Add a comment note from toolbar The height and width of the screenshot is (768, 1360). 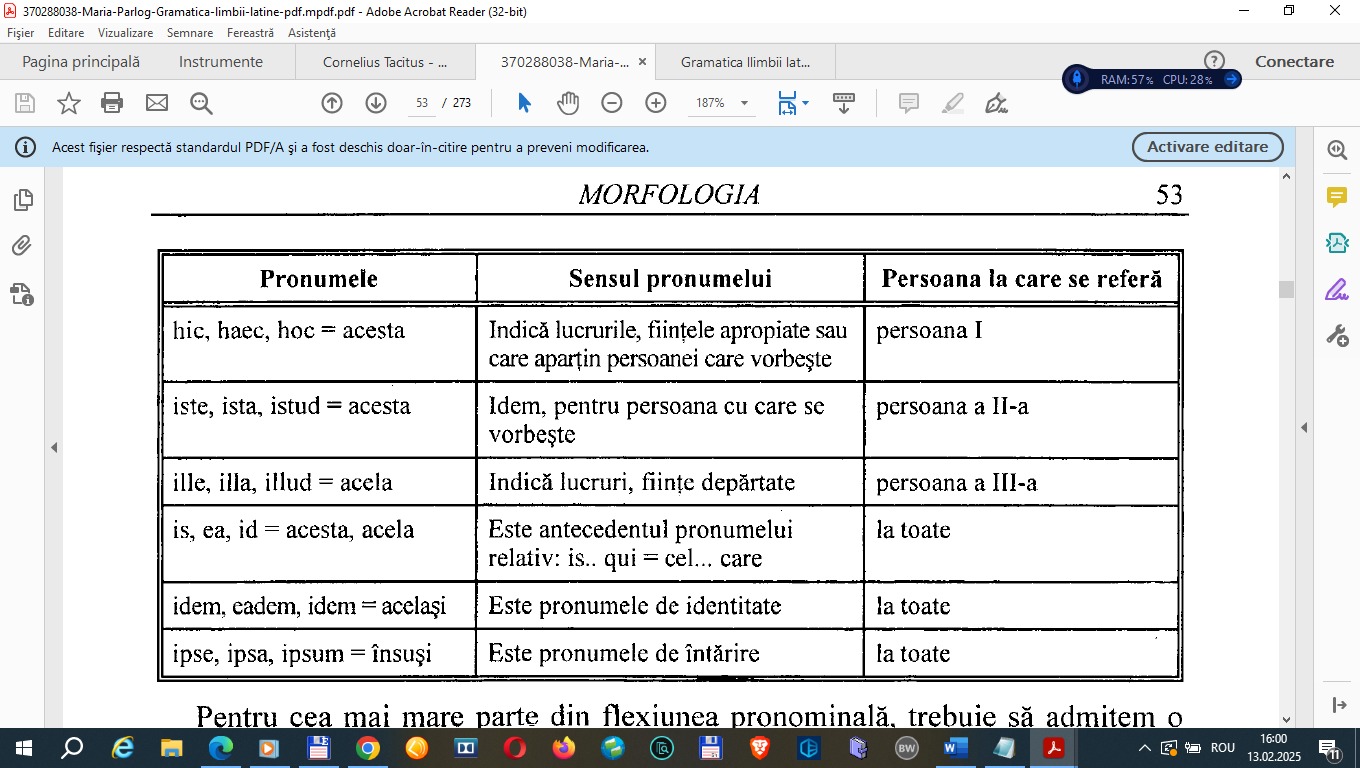[909, 103]
